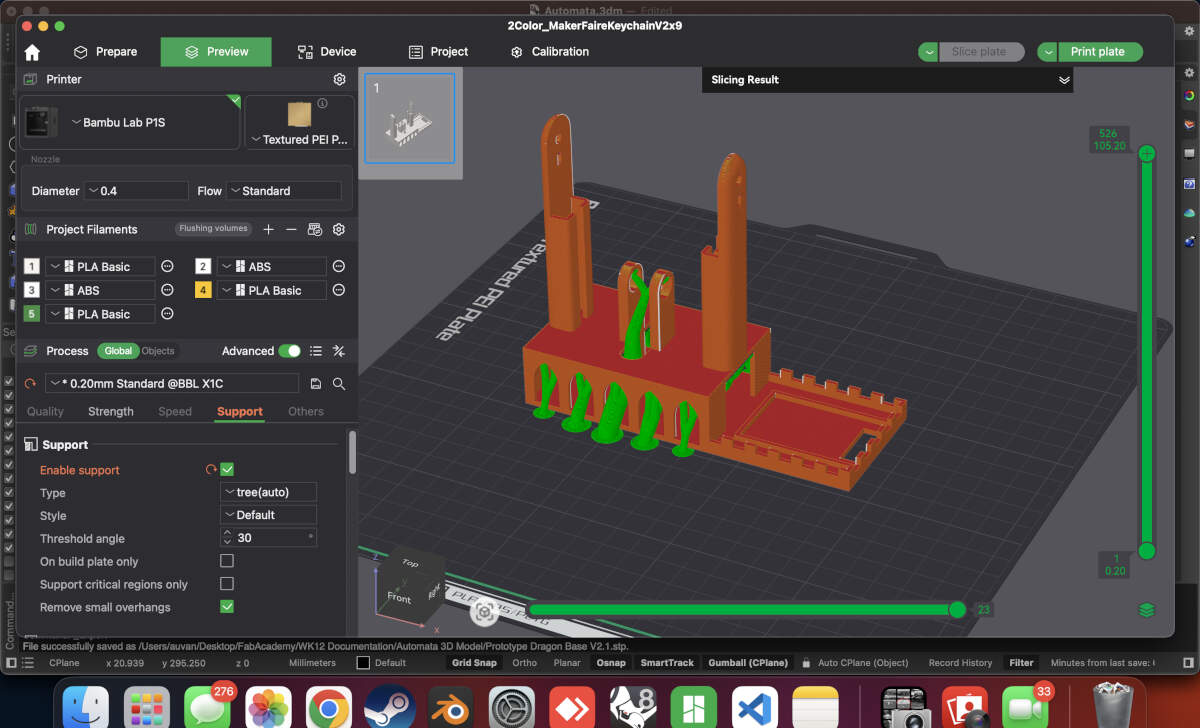The image size is (1200, 728).
Task: Open the process settings list icon
Action: [x=316, y=351]
